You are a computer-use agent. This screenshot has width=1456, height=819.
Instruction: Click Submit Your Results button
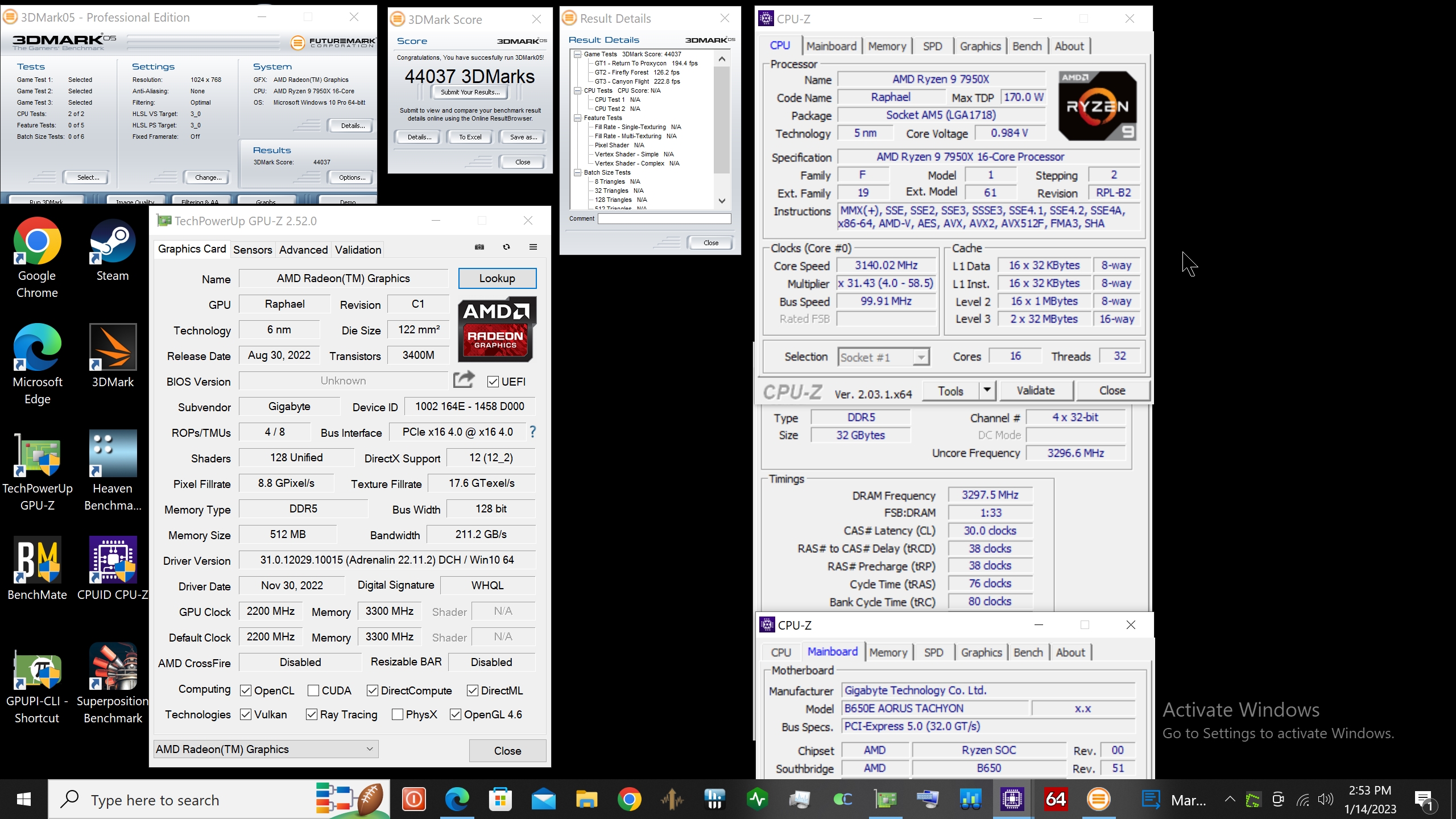470,92
